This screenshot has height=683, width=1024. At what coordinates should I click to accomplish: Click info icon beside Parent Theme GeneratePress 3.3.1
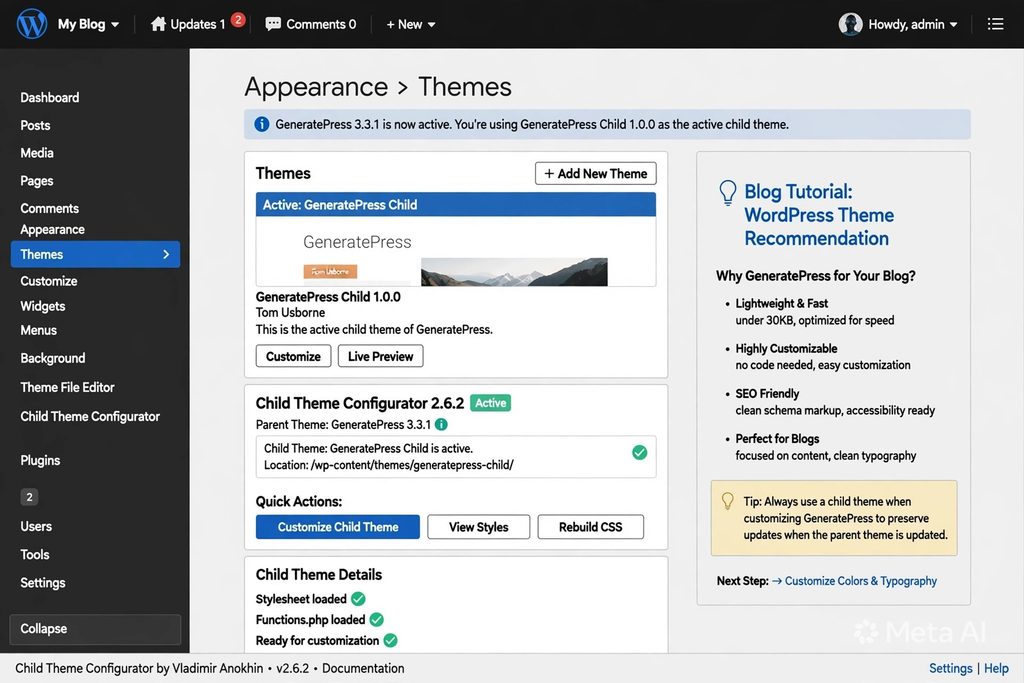coord(441,424)
